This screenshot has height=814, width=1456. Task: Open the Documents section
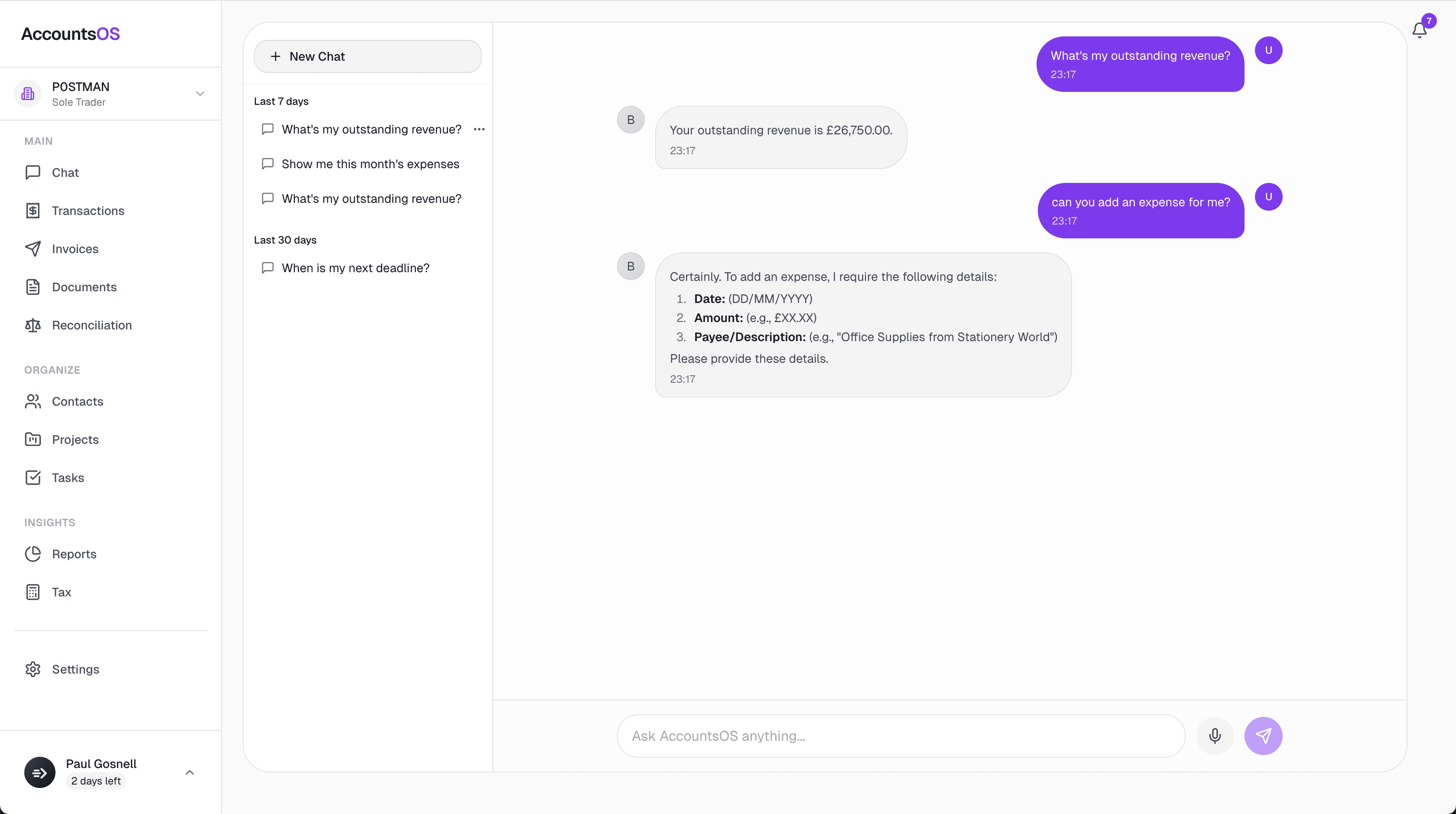pyautogui.click(x=85, y=287)
